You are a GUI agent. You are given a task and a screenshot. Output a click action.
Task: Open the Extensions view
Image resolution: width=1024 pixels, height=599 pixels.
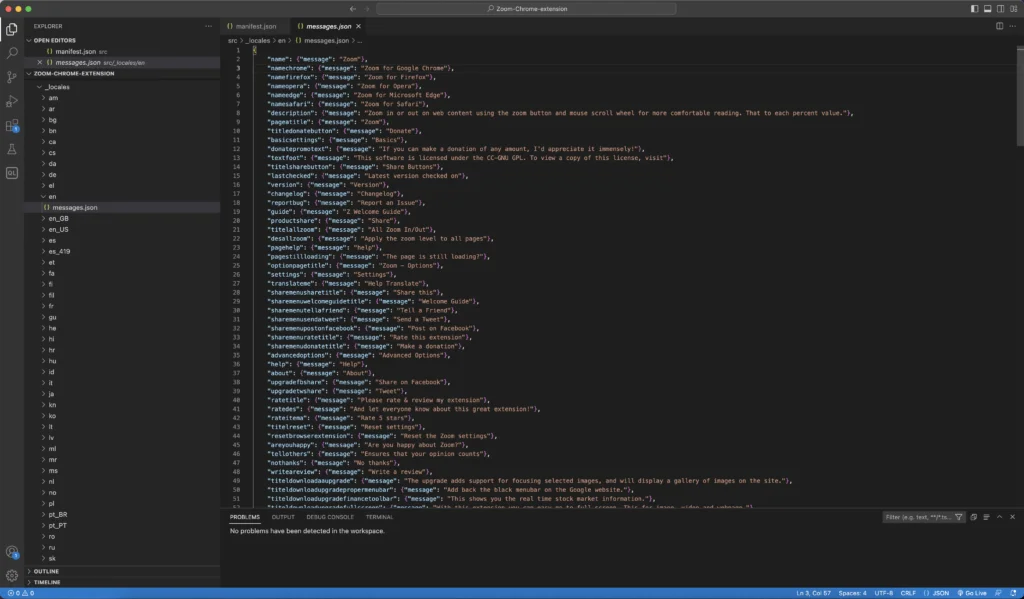12,125
